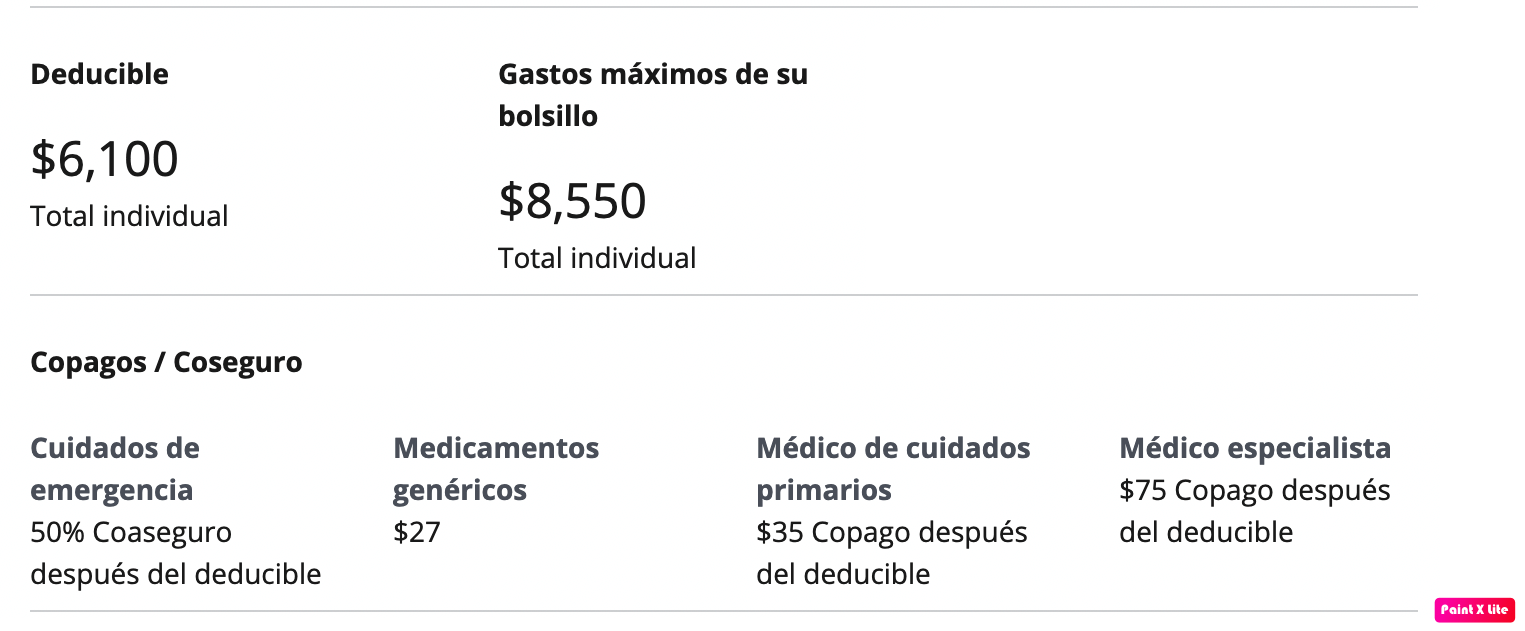
Task: Click Total individual under $8,550
Action: tap(597, 258)
